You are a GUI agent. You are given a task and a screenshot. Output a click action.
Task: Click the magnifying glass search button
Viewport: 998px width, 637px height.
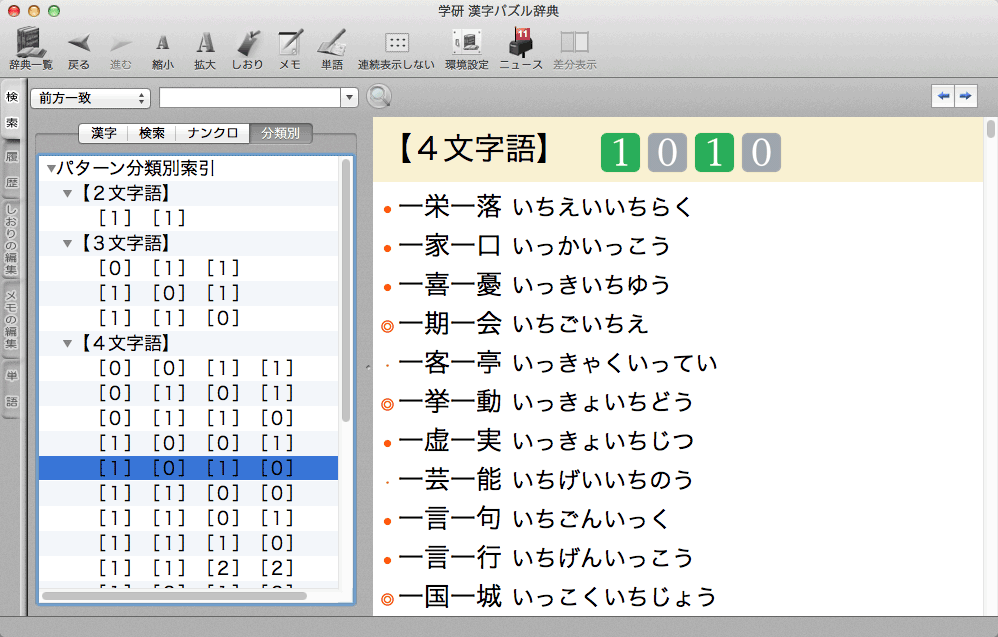[378, 97]
